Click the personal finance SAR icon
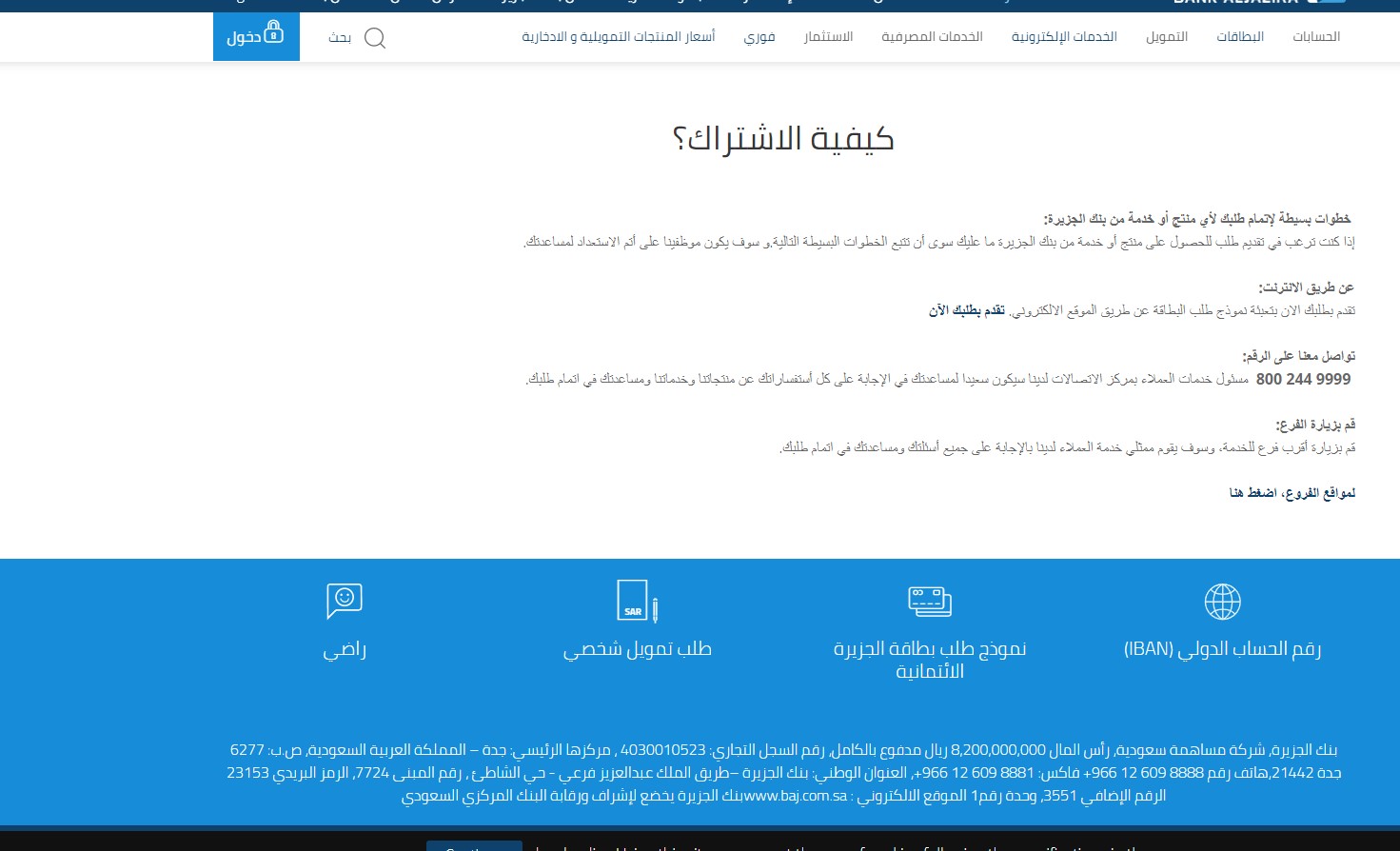Viewport: 1400px width, 851px height. 638,602
